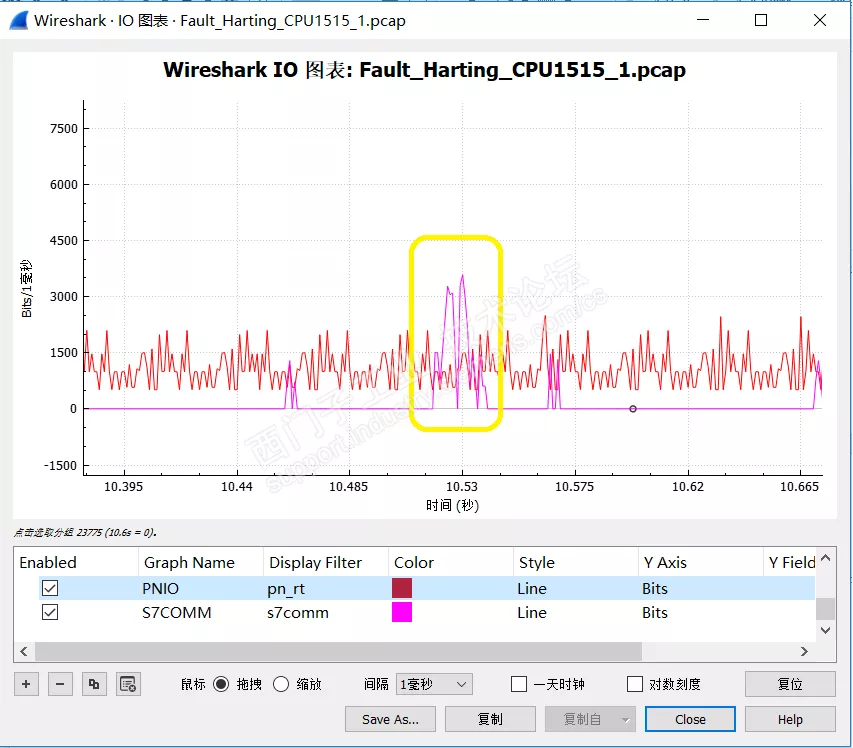Click the magenta S7COMM color swatch
This screenshot has height=748, width=853.
[x=402, y=613]
